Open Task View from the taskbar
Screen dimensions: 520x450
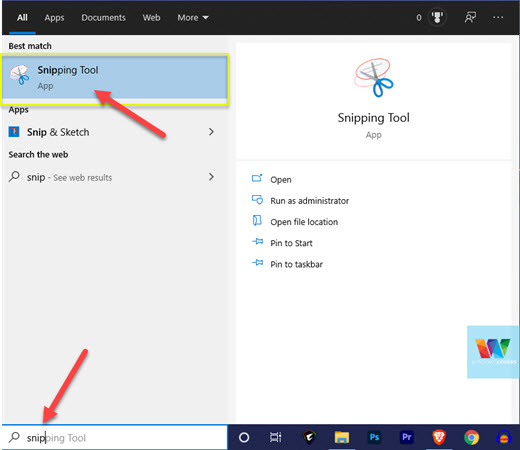pyautogui.click(x=276, y=437)
